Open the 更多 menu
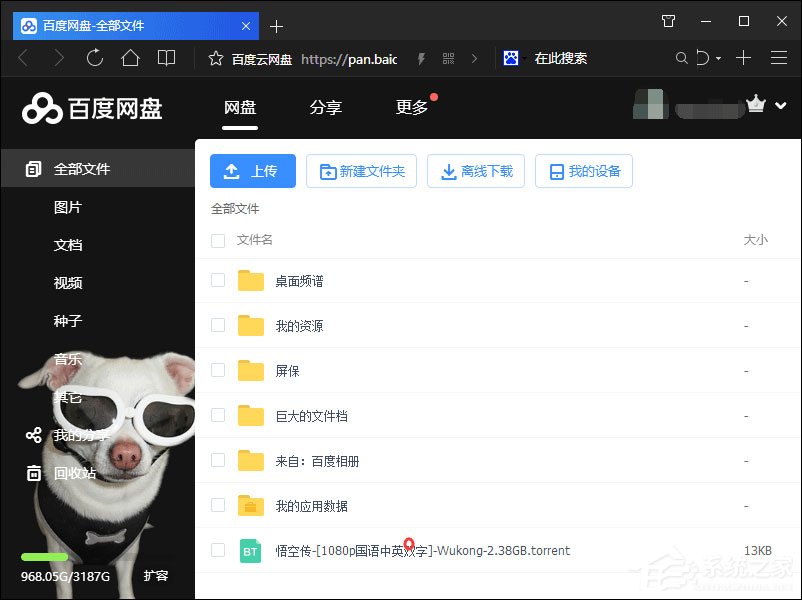 click(x=411, y=106)
